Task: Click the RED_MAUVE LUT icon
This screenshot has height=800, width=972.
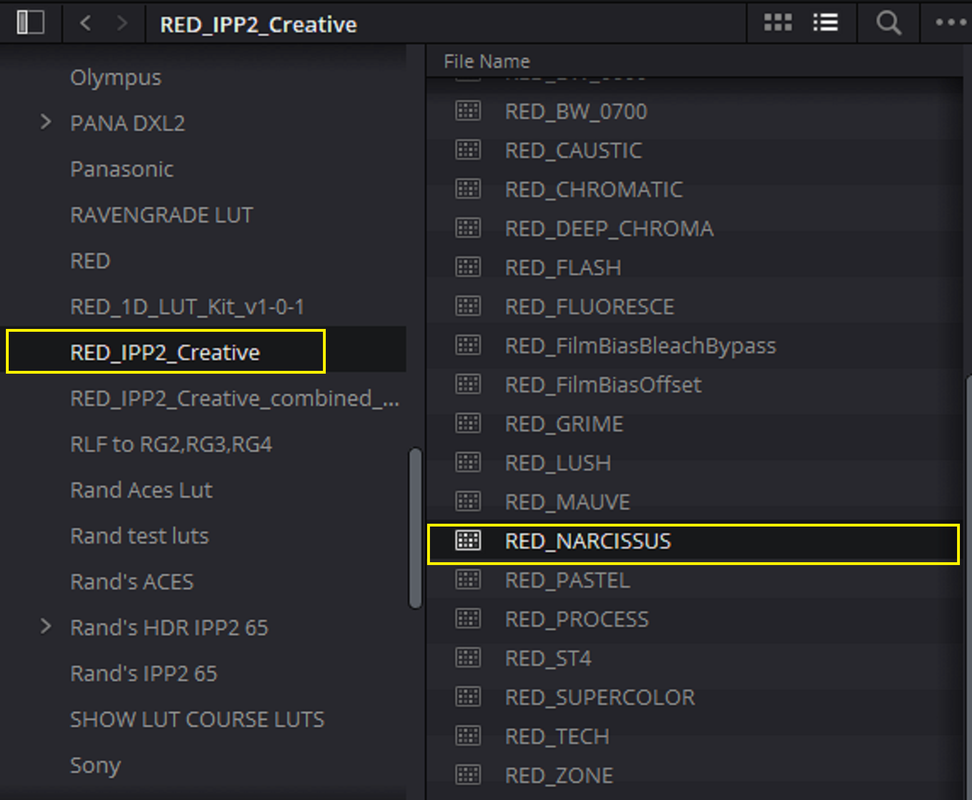Action: coord(468,501)
